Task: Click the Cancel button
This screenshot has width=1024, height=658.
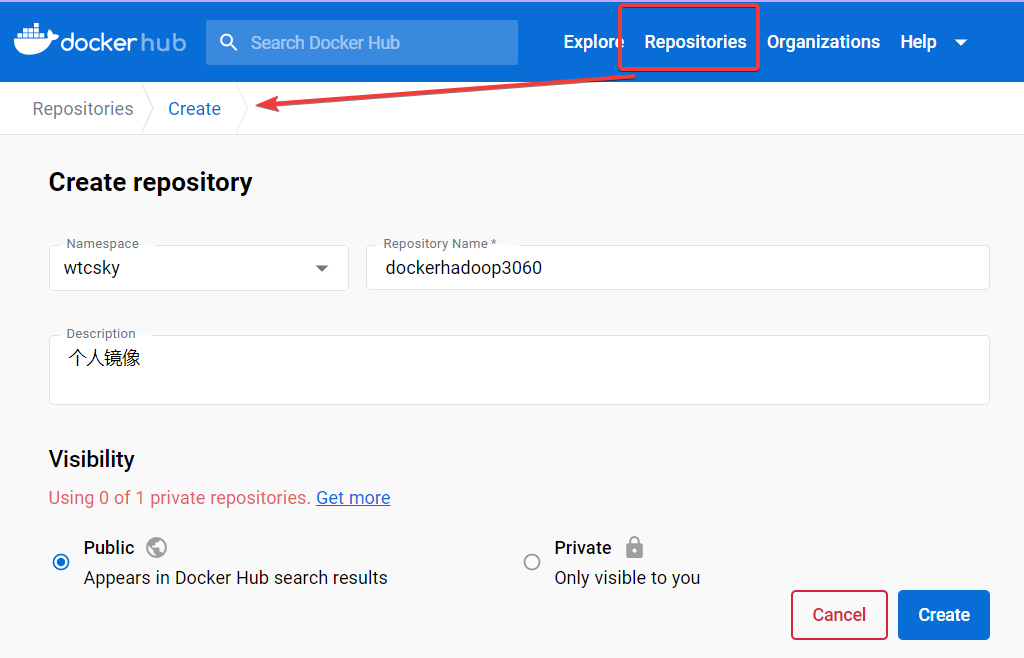Action: pos(839,615)
